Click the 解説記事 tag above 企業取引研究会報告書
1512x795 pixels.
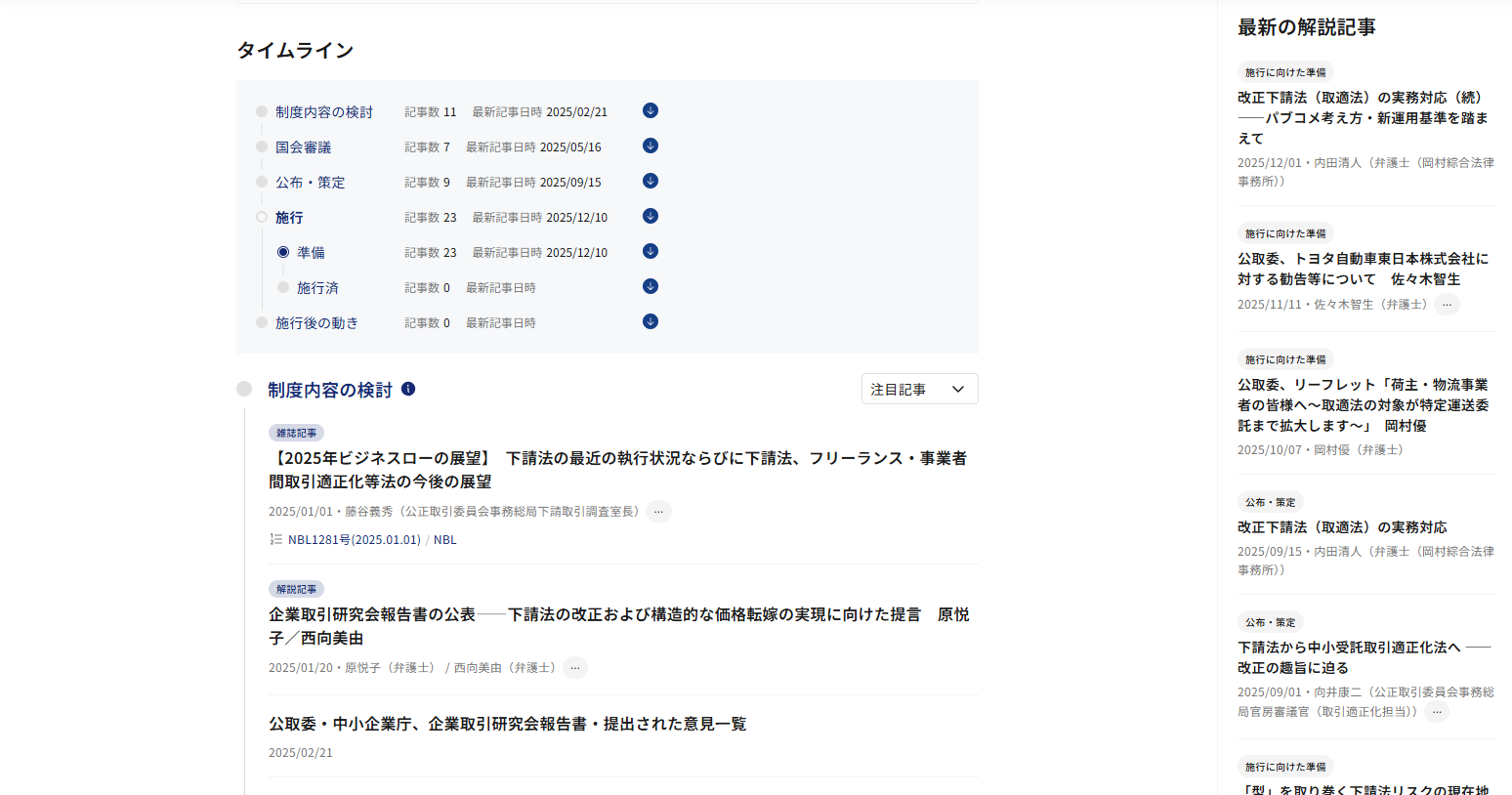(296, 589)
